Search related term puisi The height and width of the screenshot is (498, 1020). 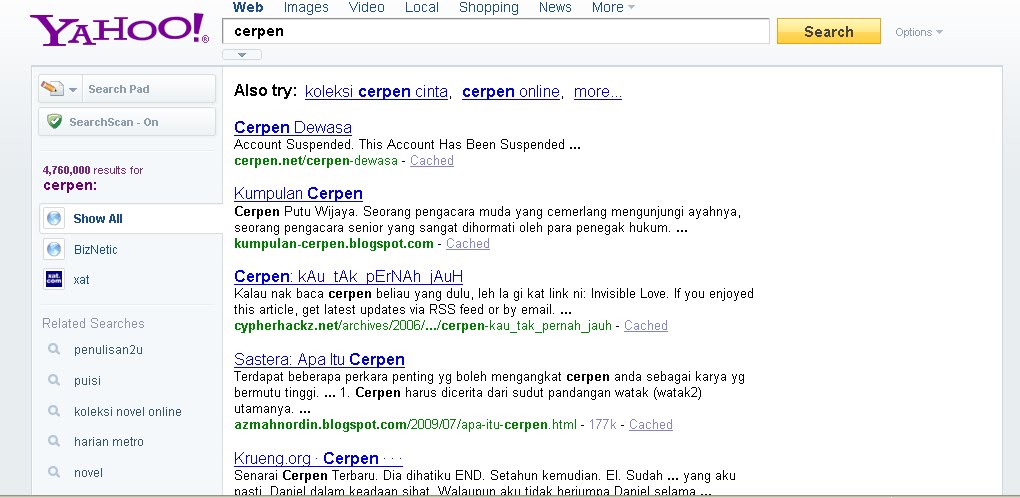87,381
